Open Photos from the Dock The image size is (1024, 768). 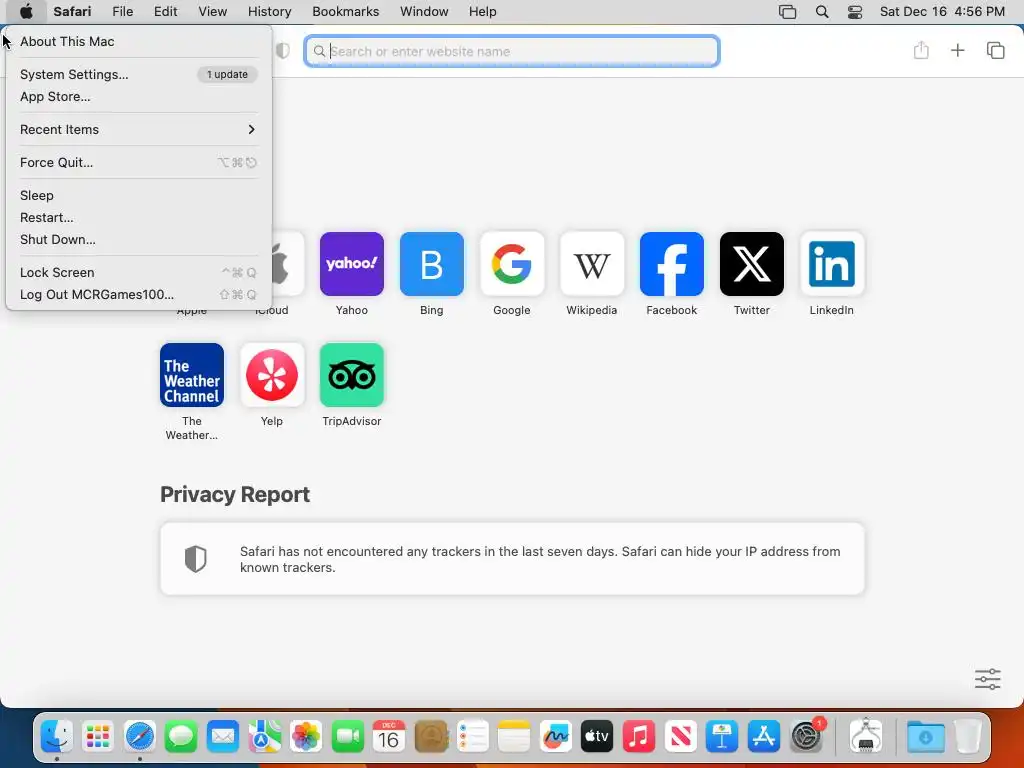306,737
